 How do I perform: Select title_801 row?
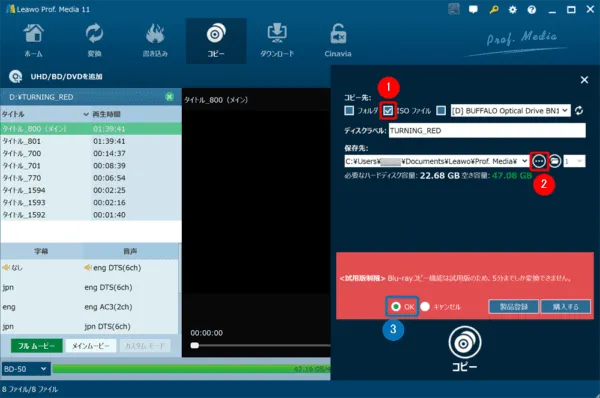click(91, 141)
